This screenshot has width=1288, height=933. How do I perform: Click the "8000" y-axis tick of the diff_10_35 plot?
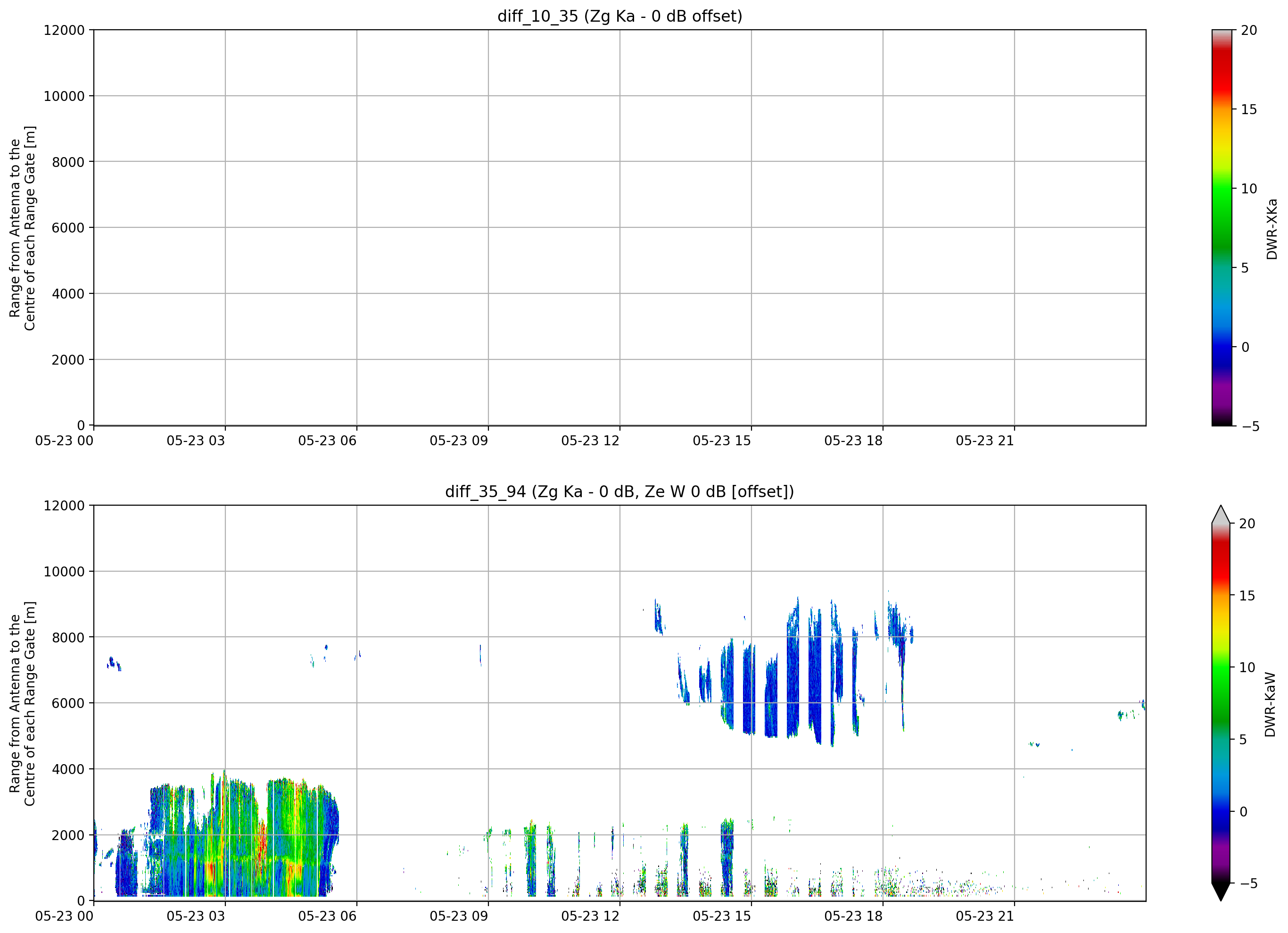click(x=68, y=162)
